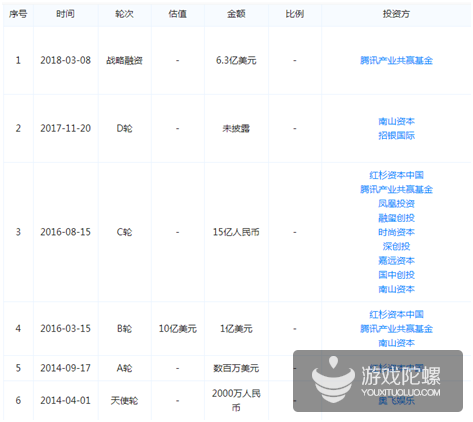Viewport: 473px width, 422px height.
Task: Open the 招银国际 investor link
Action: 396,135
